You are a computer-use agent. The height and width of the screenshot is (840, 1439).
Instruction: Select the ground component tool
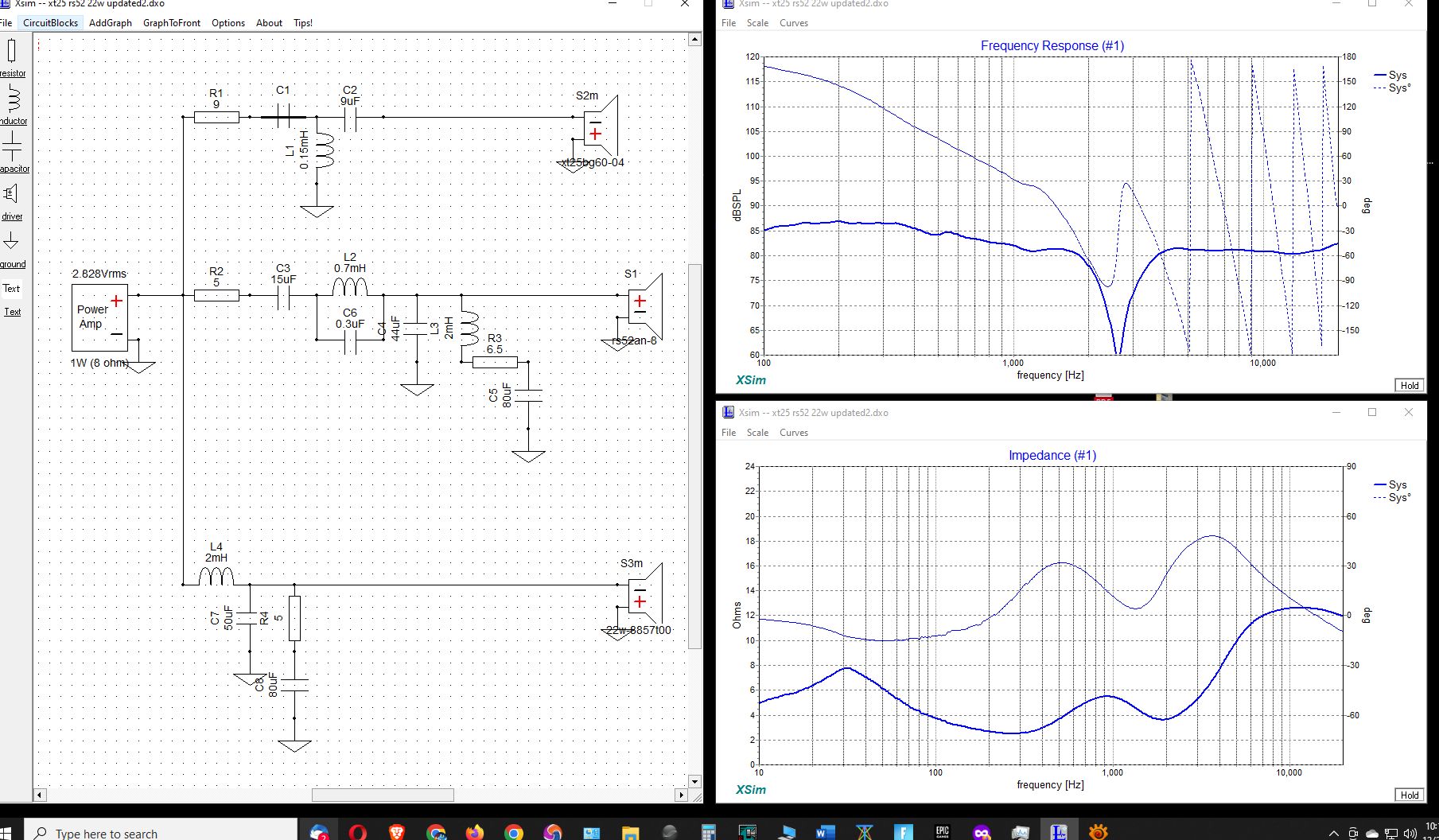point(12,248)
